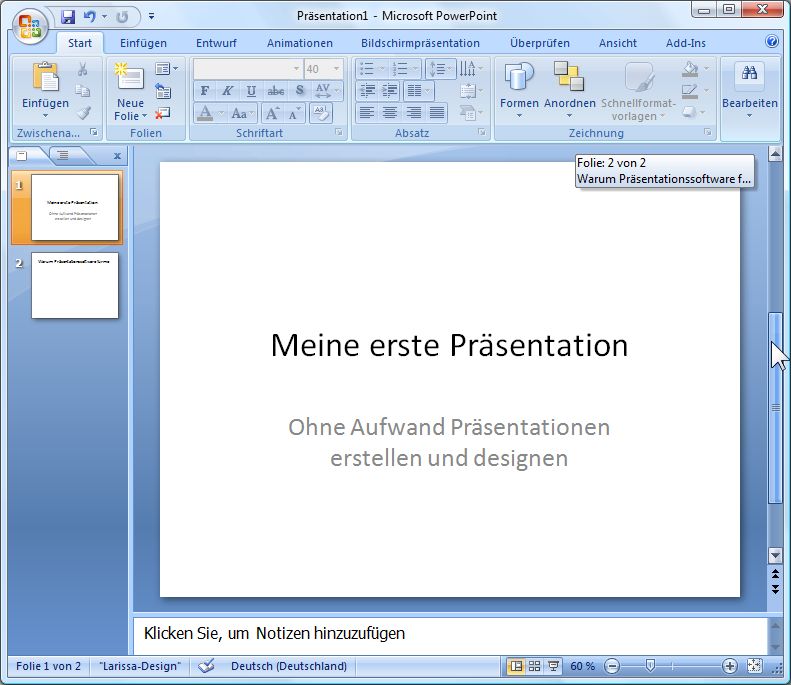Click the zoom level 60 % button
This screenshot has height=685, width=791.
pos(582,666)
